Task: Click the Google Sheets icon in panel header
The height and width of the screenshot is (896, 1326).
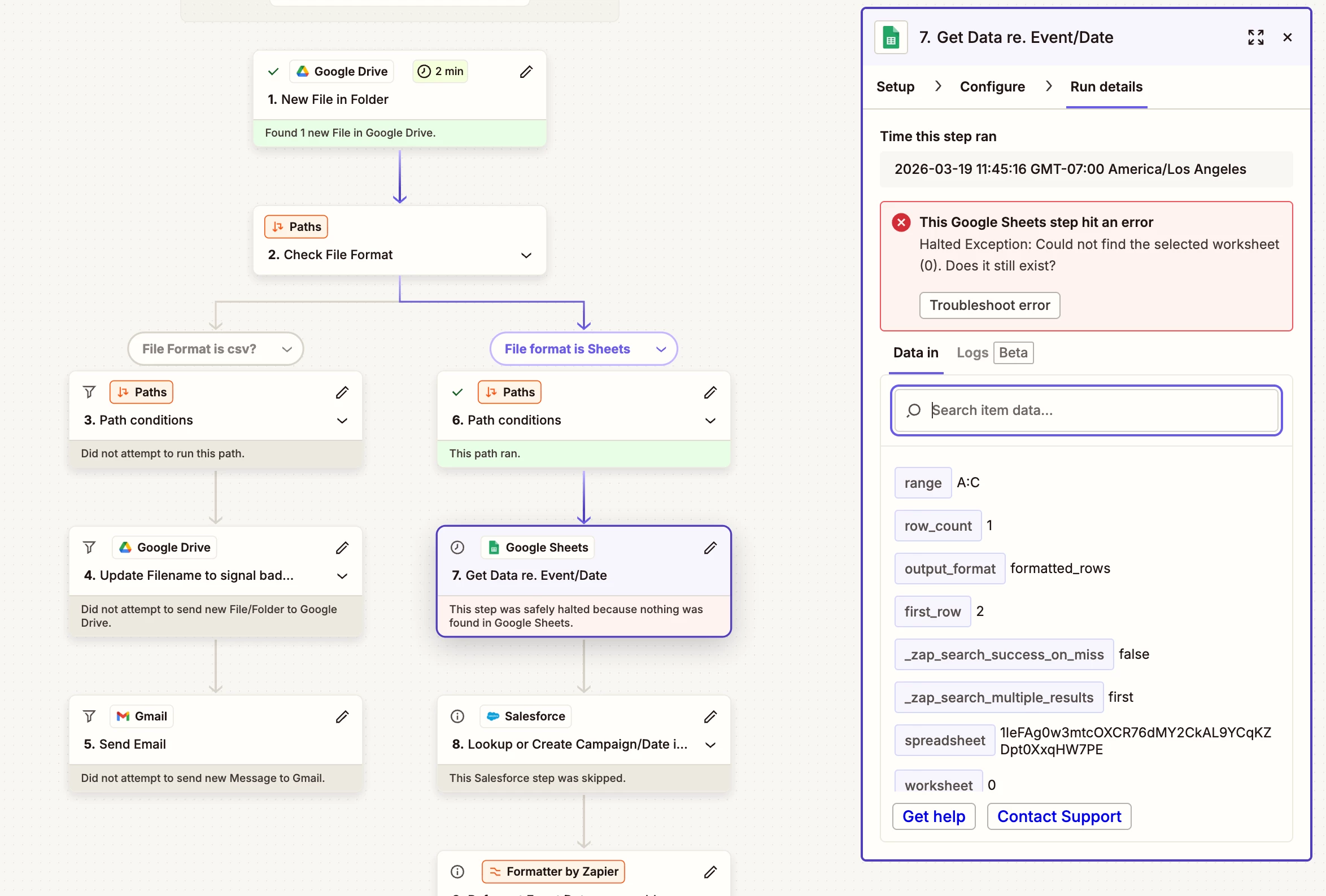Action: 891,38
